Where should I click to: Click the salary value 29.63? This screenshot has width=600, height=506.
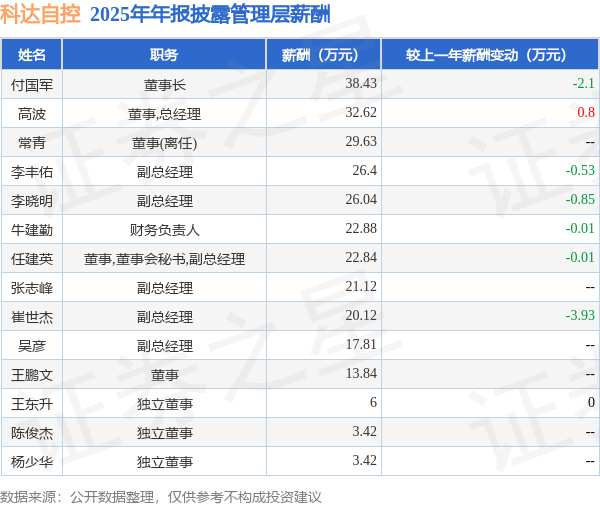[x=361, y=141]
